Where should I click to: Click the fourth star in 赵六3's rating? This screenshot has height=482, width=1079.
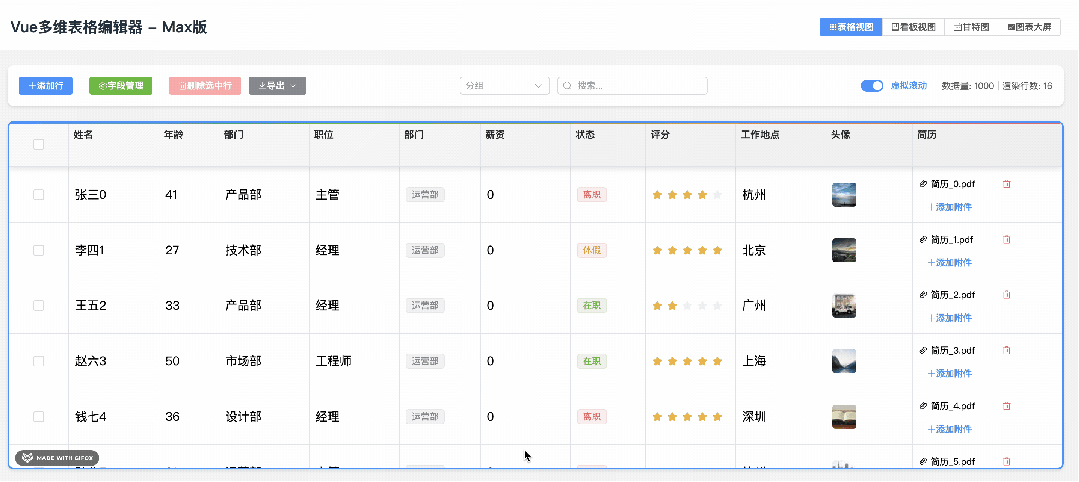702,361
